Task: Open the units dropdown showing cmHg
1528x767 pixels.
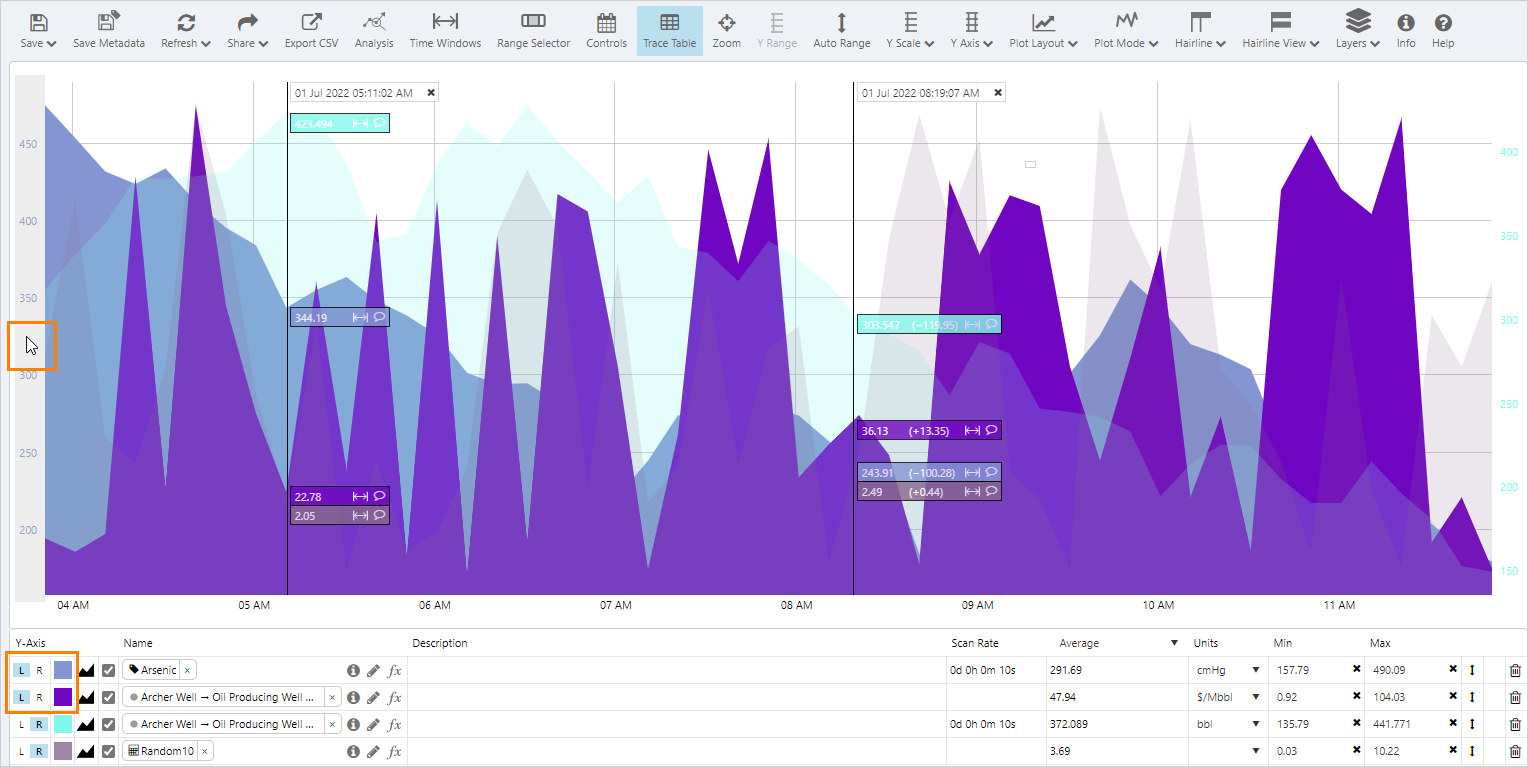Action: click(1256, 670)
